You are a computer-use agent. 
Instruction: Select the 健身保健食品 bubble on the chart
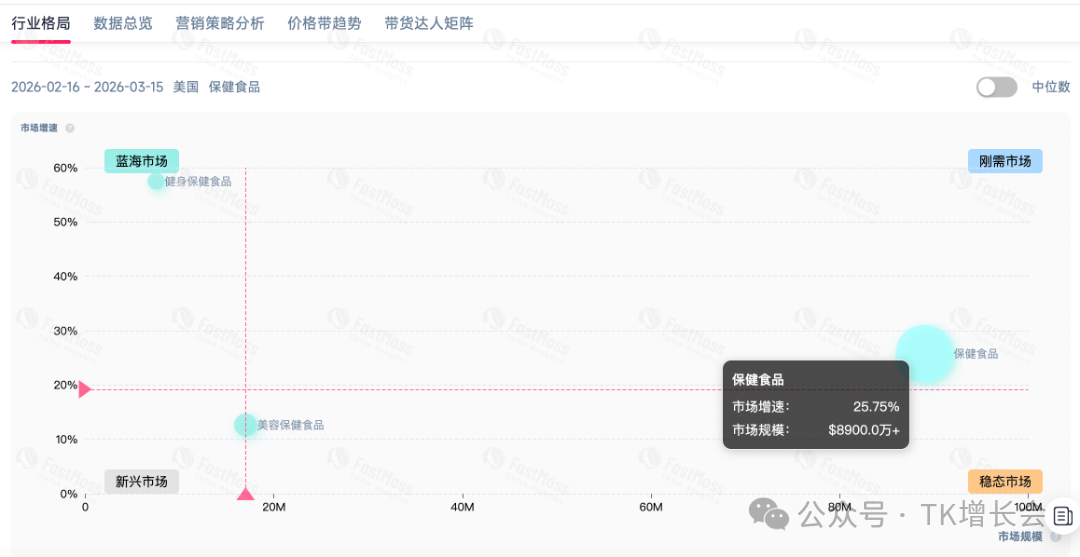pos(156,181)
